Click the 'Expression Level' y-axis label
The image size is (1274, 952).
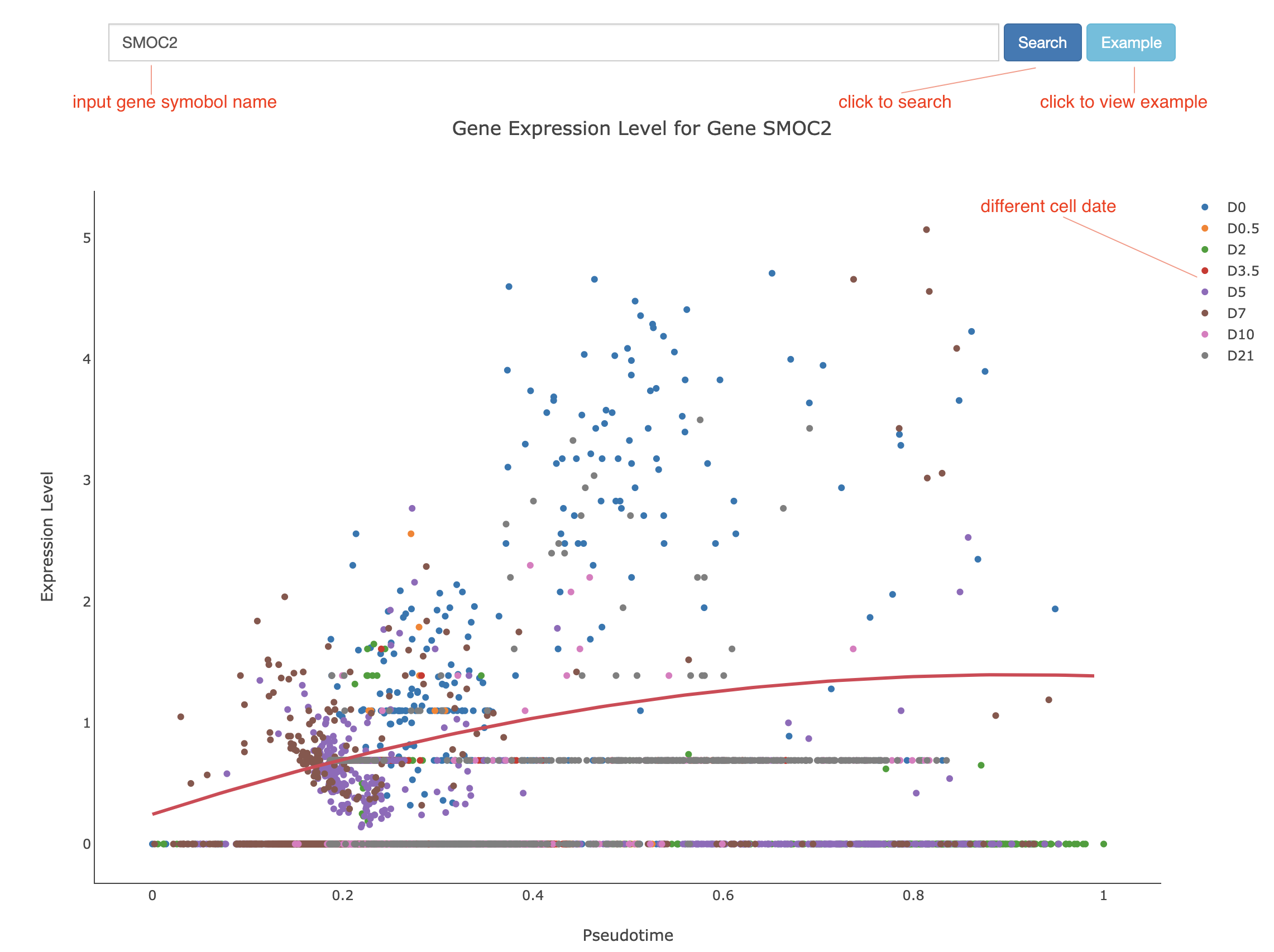coord(47,536)
